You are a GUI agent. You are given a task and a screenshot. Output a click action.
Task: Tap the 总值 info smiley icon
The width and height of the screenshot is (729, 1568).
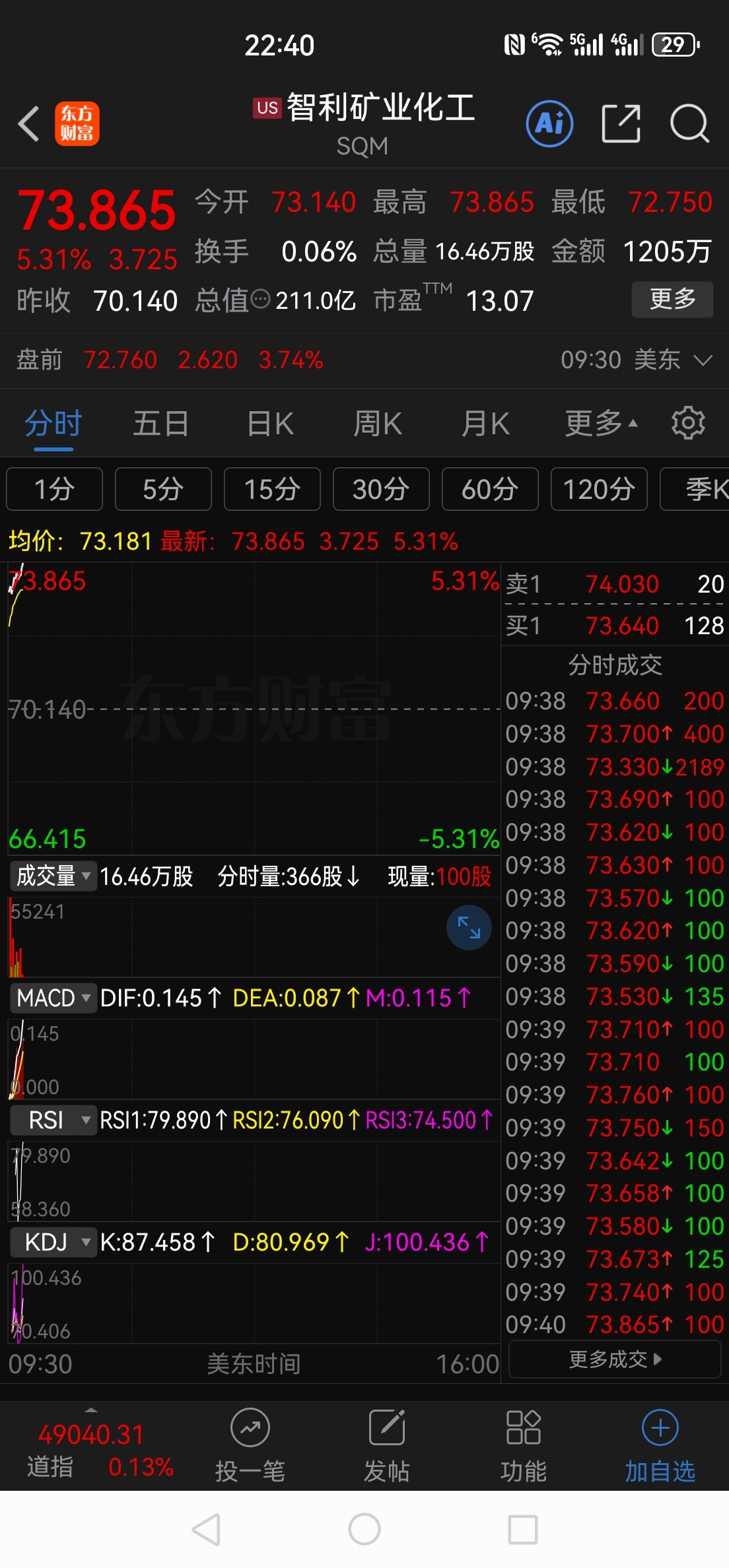(x=261, y=299)
